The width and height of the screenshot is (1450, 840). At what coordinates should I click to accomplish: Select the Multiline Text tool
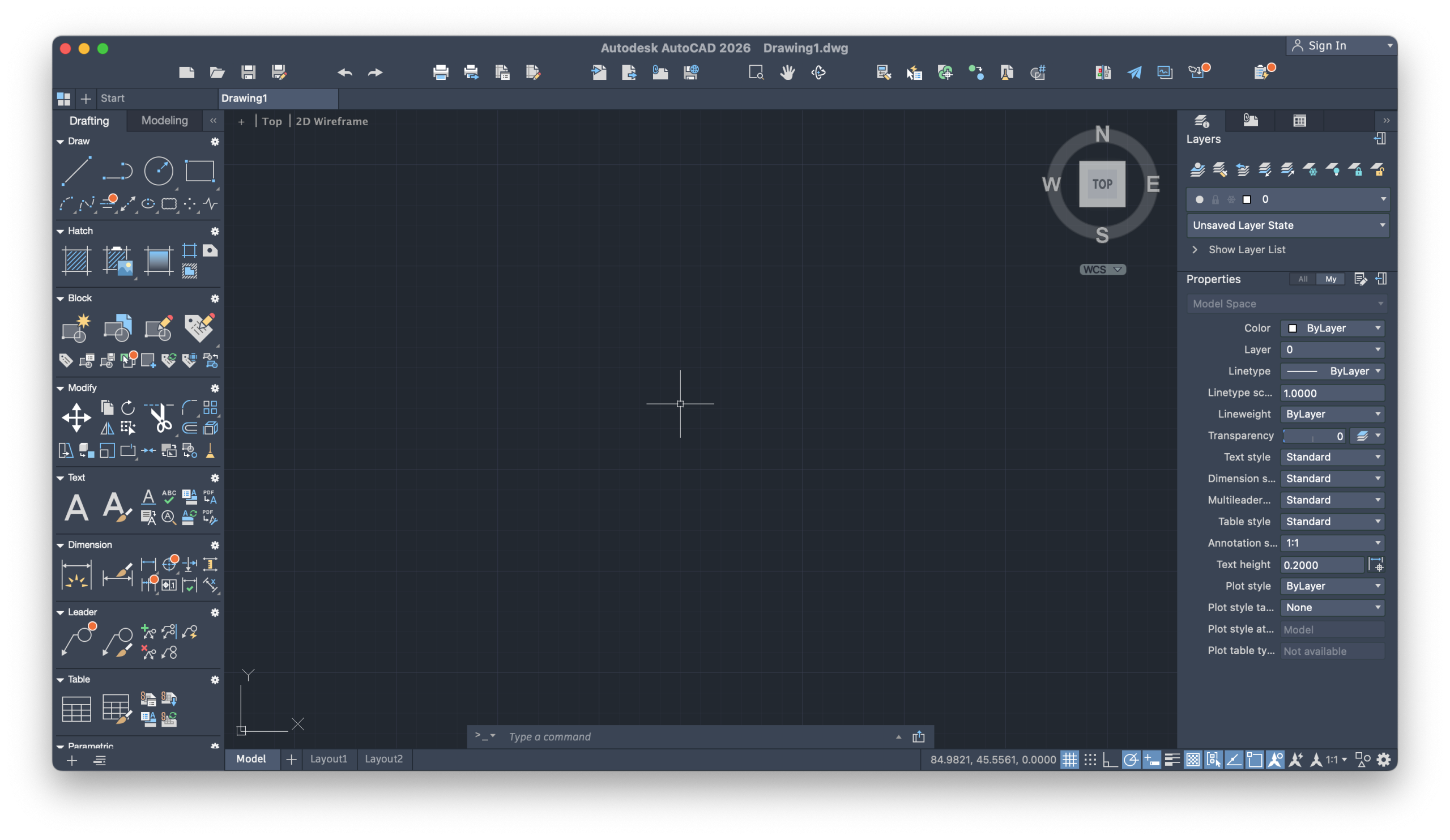[76, 507]
